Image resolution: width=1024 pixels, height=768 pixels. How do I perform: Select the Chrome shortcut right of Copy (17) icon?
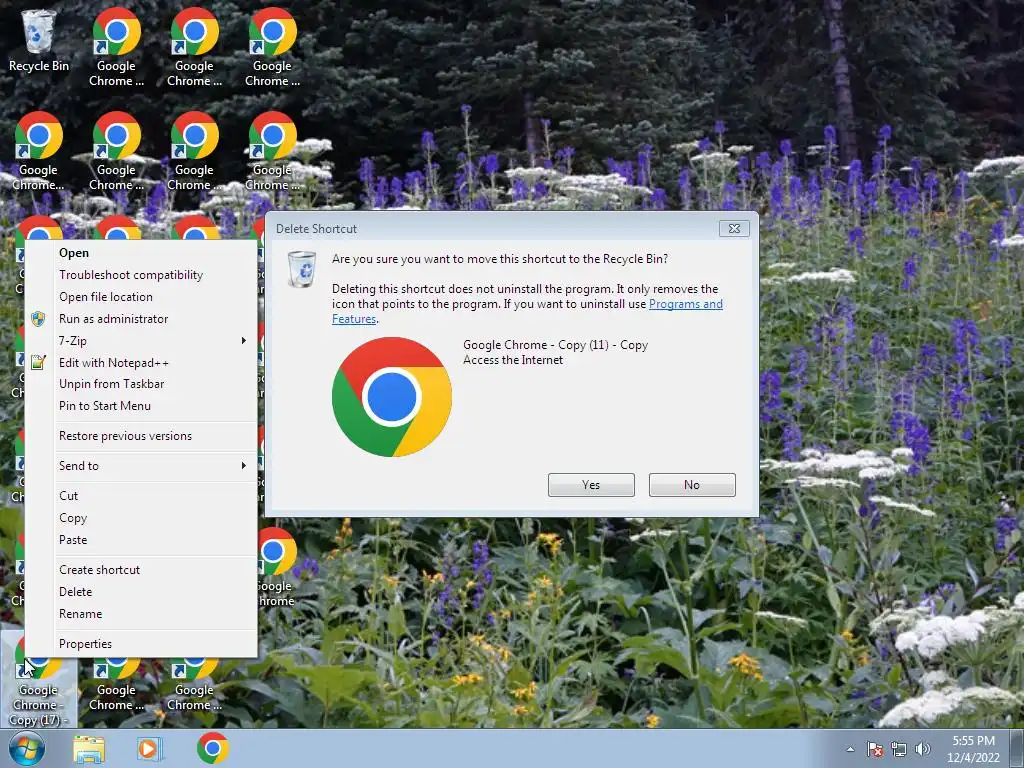tap(116, 686)
